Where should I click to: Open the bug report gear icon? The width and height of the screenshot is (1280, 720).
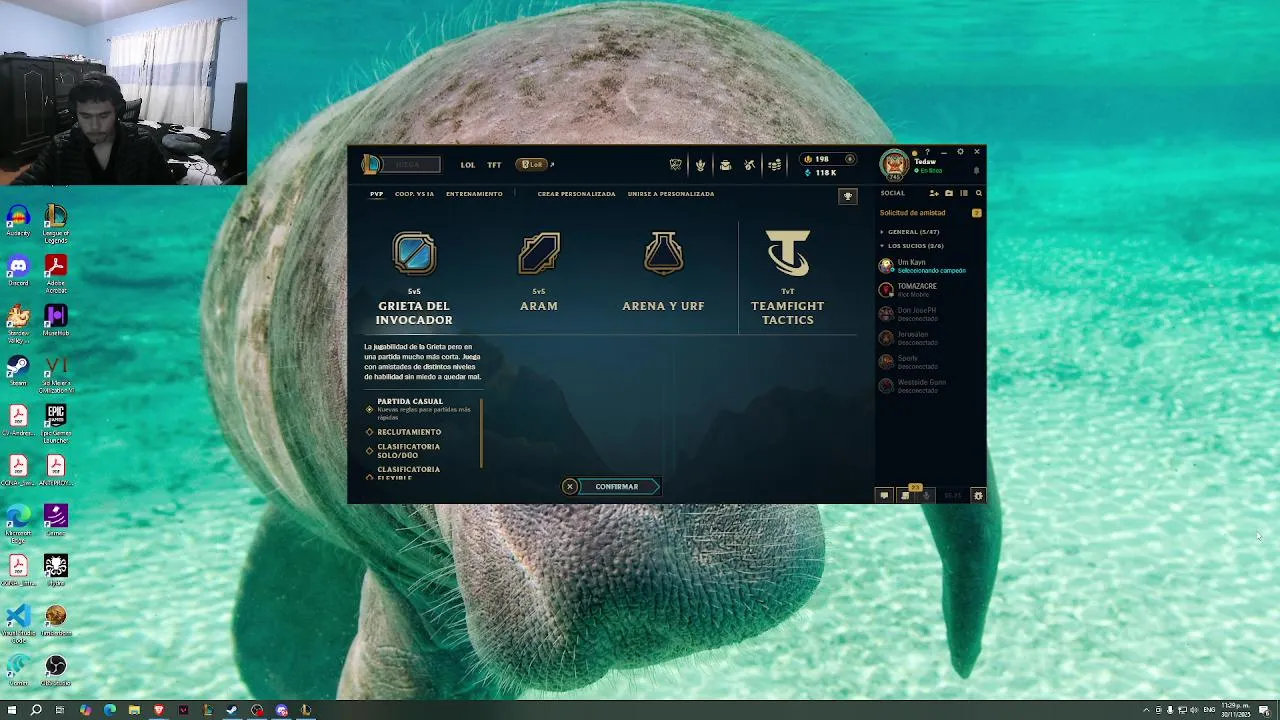click(978, 495)
